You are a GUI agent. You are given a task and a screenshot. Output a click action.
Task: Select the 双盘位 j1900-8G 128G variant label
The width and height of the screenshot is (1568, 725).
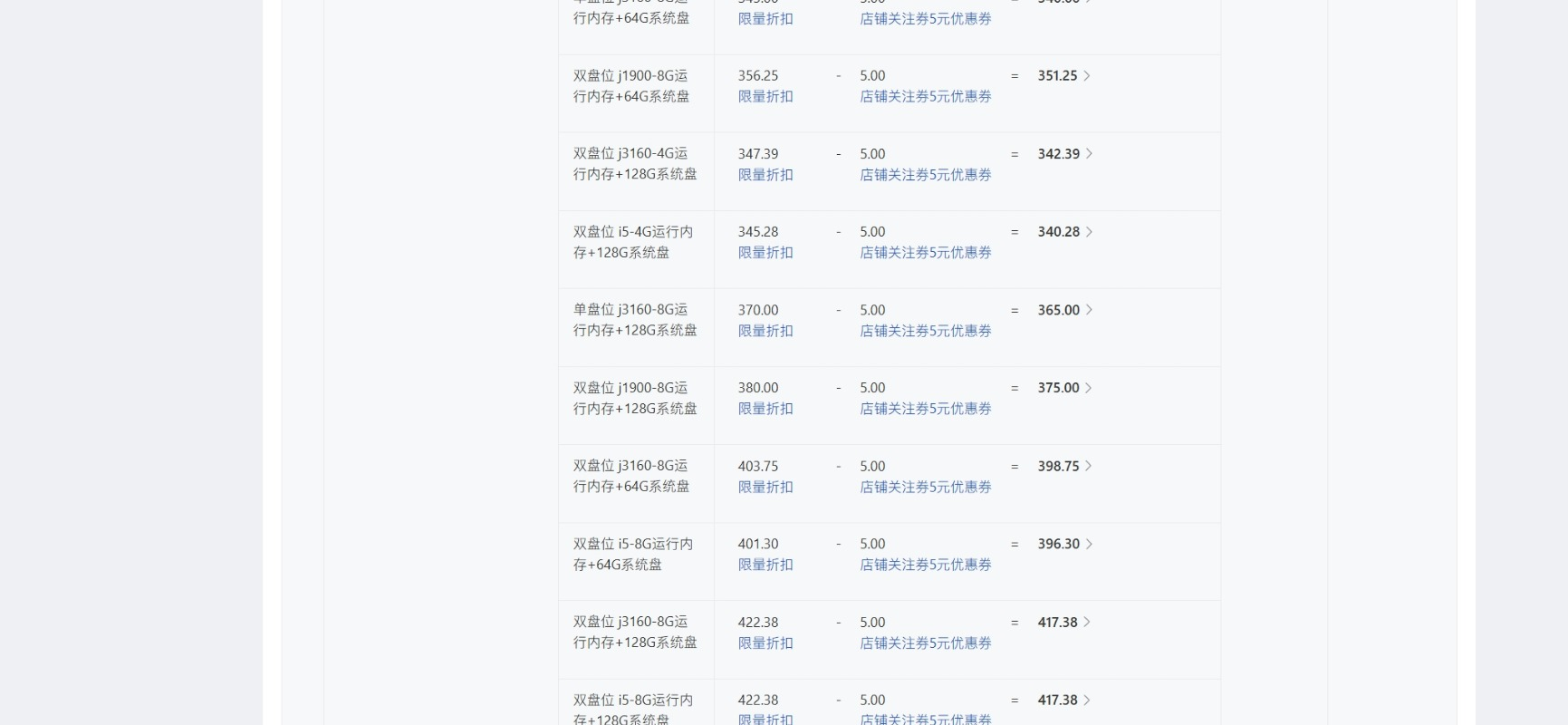coord(635,398)
